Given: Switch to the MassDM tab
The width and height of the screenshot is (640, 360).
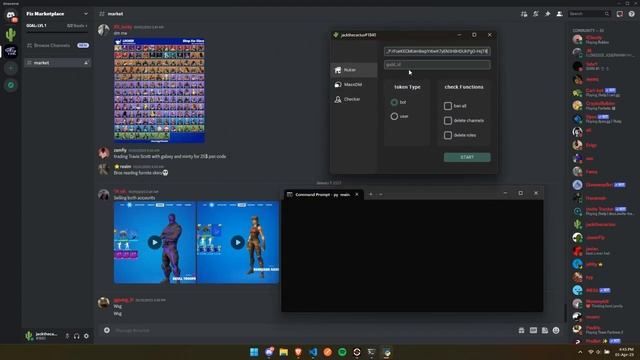Looking at the screenshot, I should 353,84.
